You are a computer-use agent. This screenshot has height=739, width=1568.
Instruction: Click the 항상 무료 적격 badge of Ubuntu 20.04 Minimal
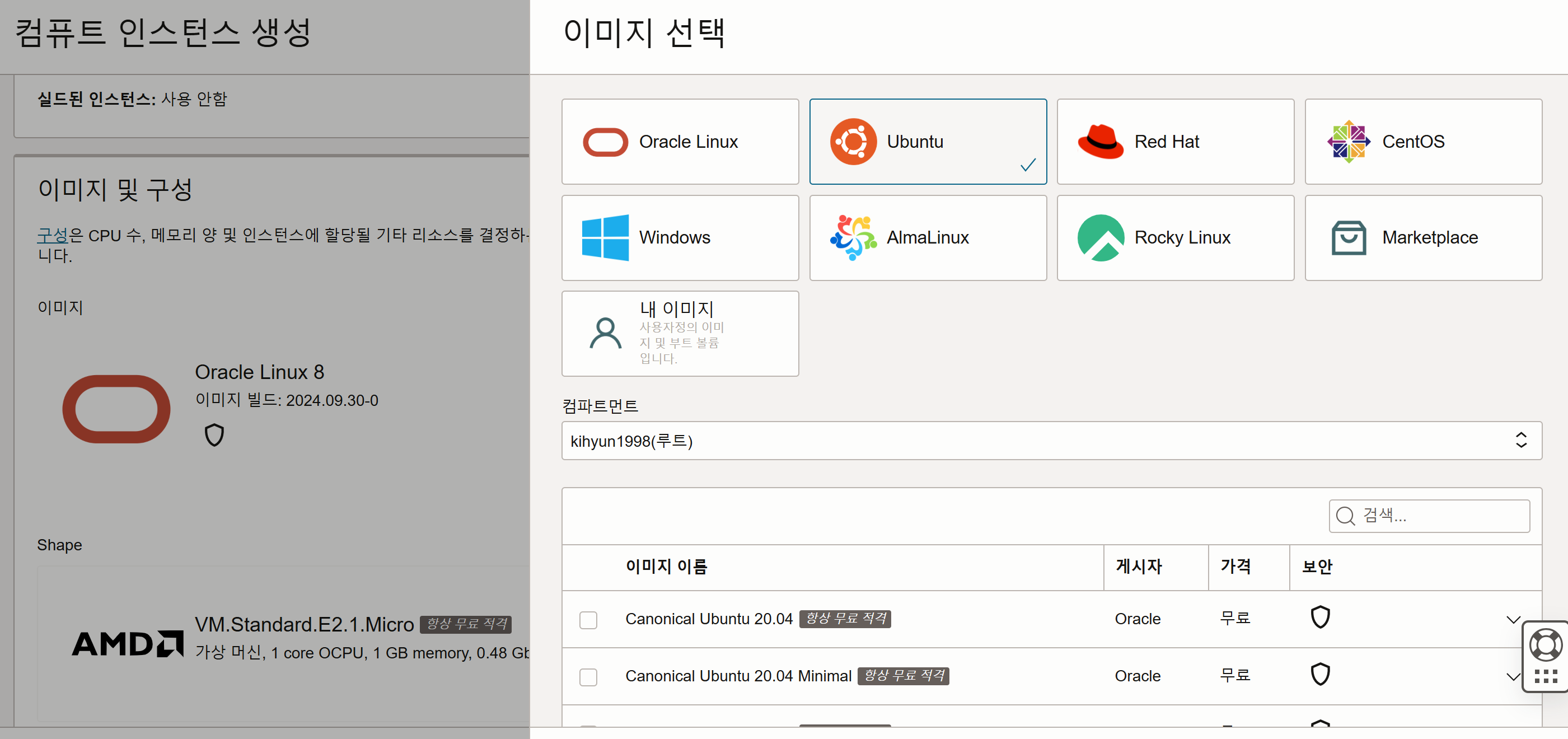point(904,676)
